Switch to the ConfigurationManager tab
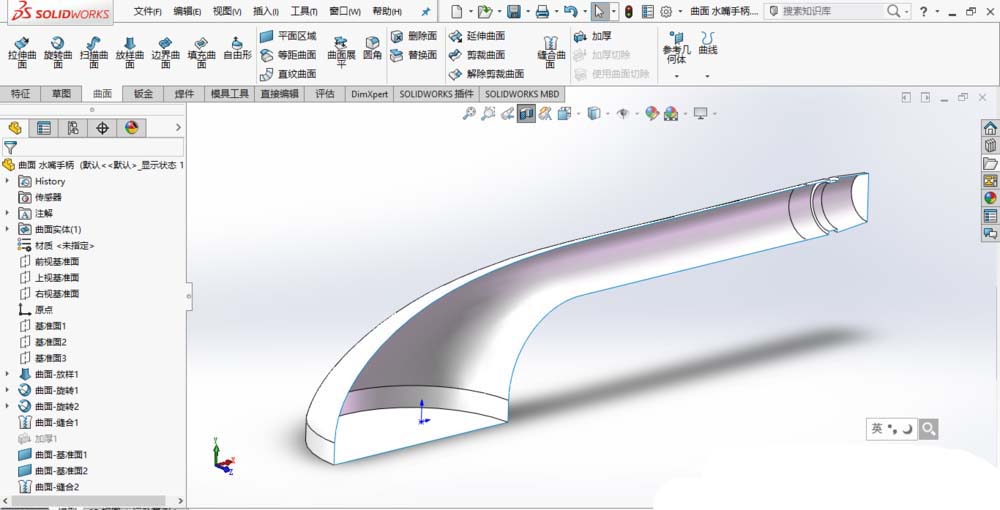Image resolution: width=1000 pixels, height=510 pixels. click(x=73, y=128)
